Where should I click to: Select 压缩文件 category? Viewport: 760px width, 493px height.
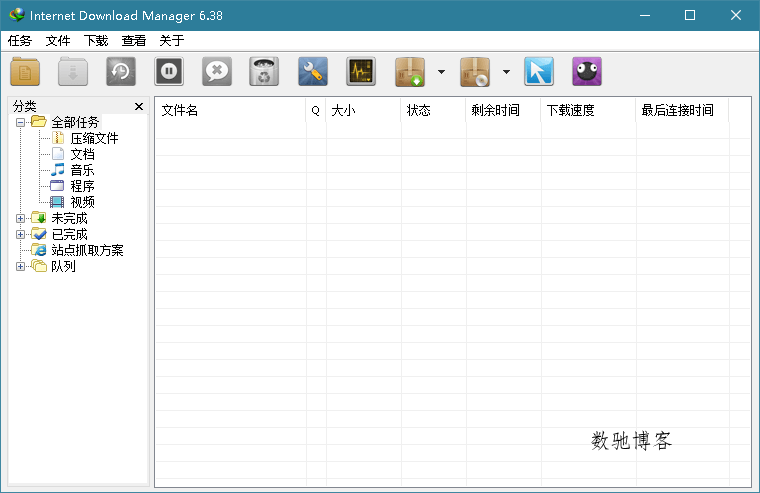(x=95, y=138)
